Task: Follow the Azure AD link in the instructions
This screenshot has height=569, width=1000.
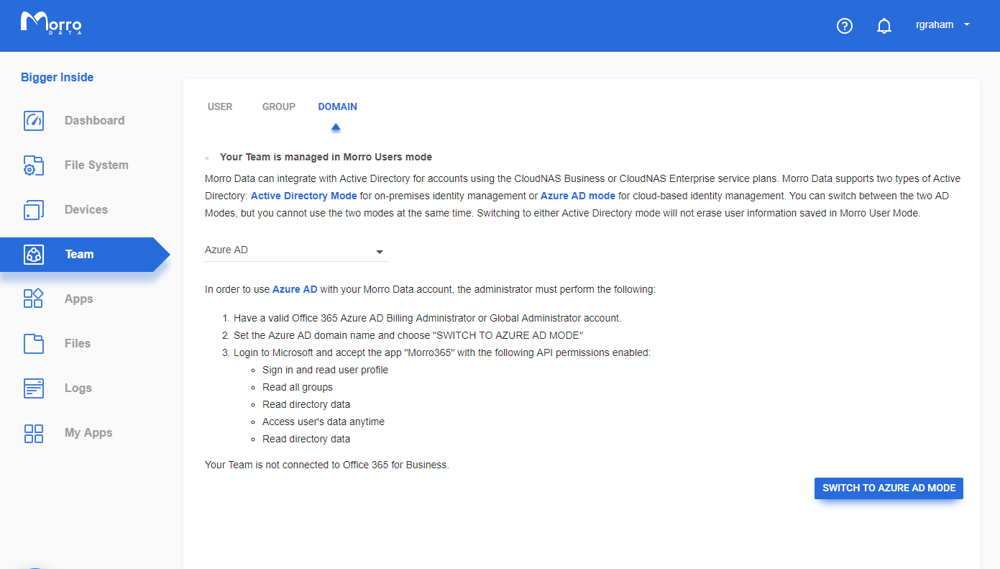Action: pos(295,290)
